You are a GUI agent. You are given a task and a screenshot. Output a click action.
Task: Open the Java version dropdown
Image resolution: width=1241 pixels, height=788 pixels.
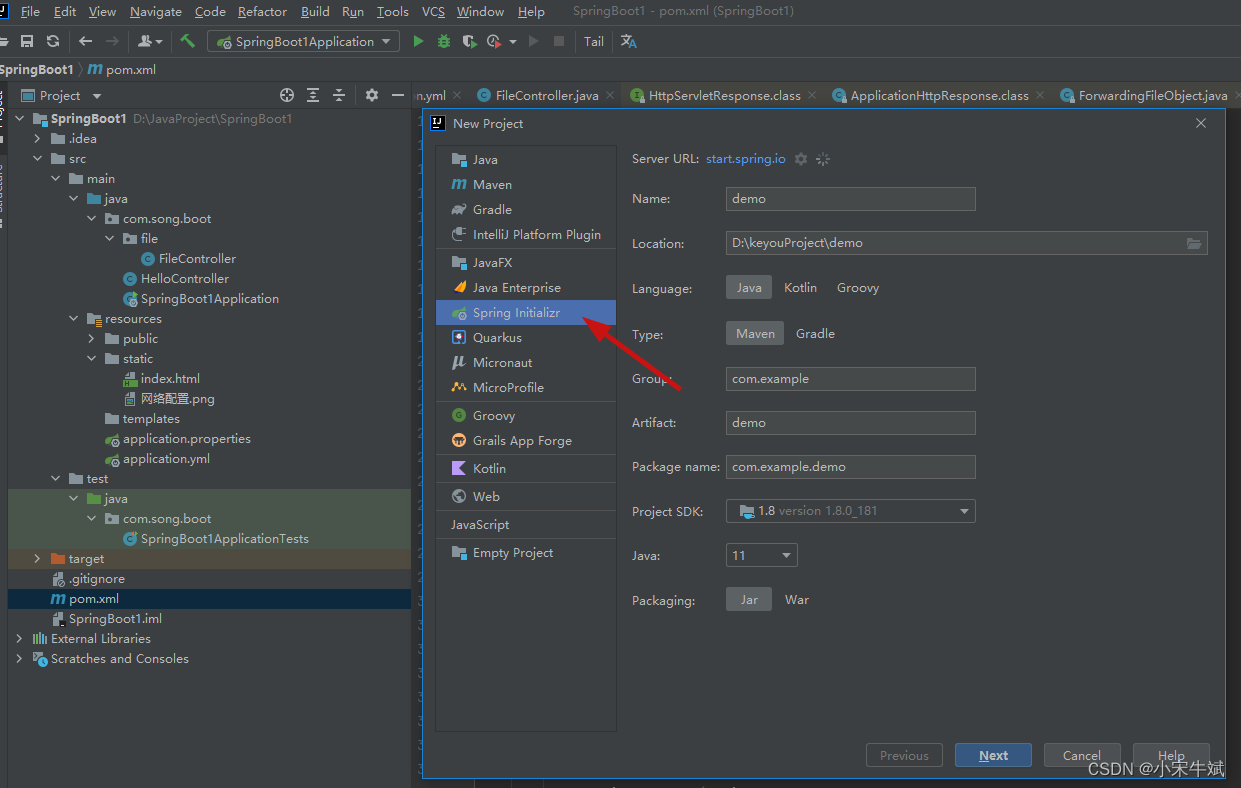(x=762, y=555)
